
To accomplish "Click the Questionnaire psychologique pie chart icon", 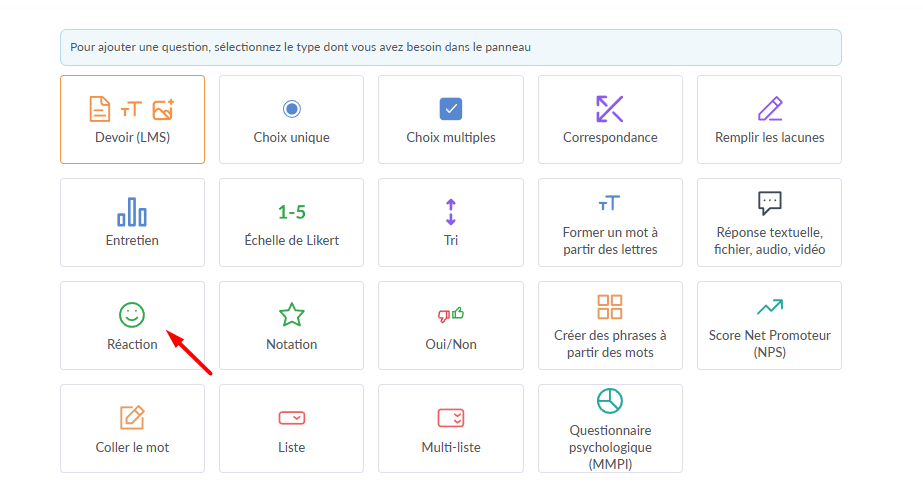I will [x=610, y=401].
